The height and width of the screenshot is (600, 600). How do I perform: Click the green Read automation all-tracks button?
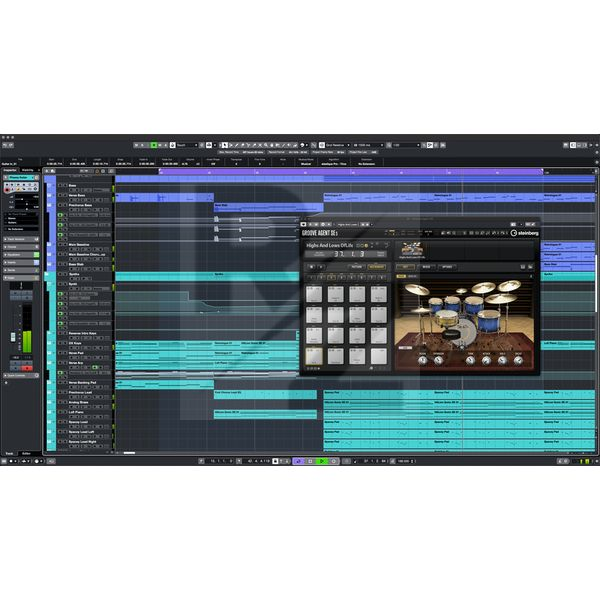click(x=154, y=145)
